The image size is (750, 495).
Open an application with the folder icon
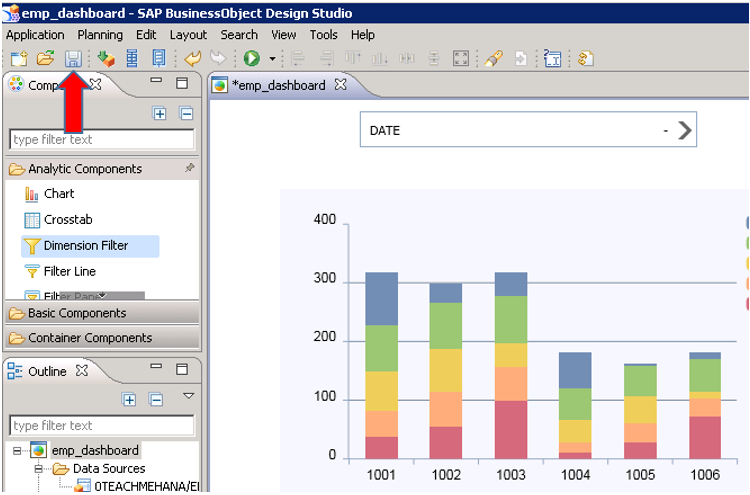click(46, 58)
